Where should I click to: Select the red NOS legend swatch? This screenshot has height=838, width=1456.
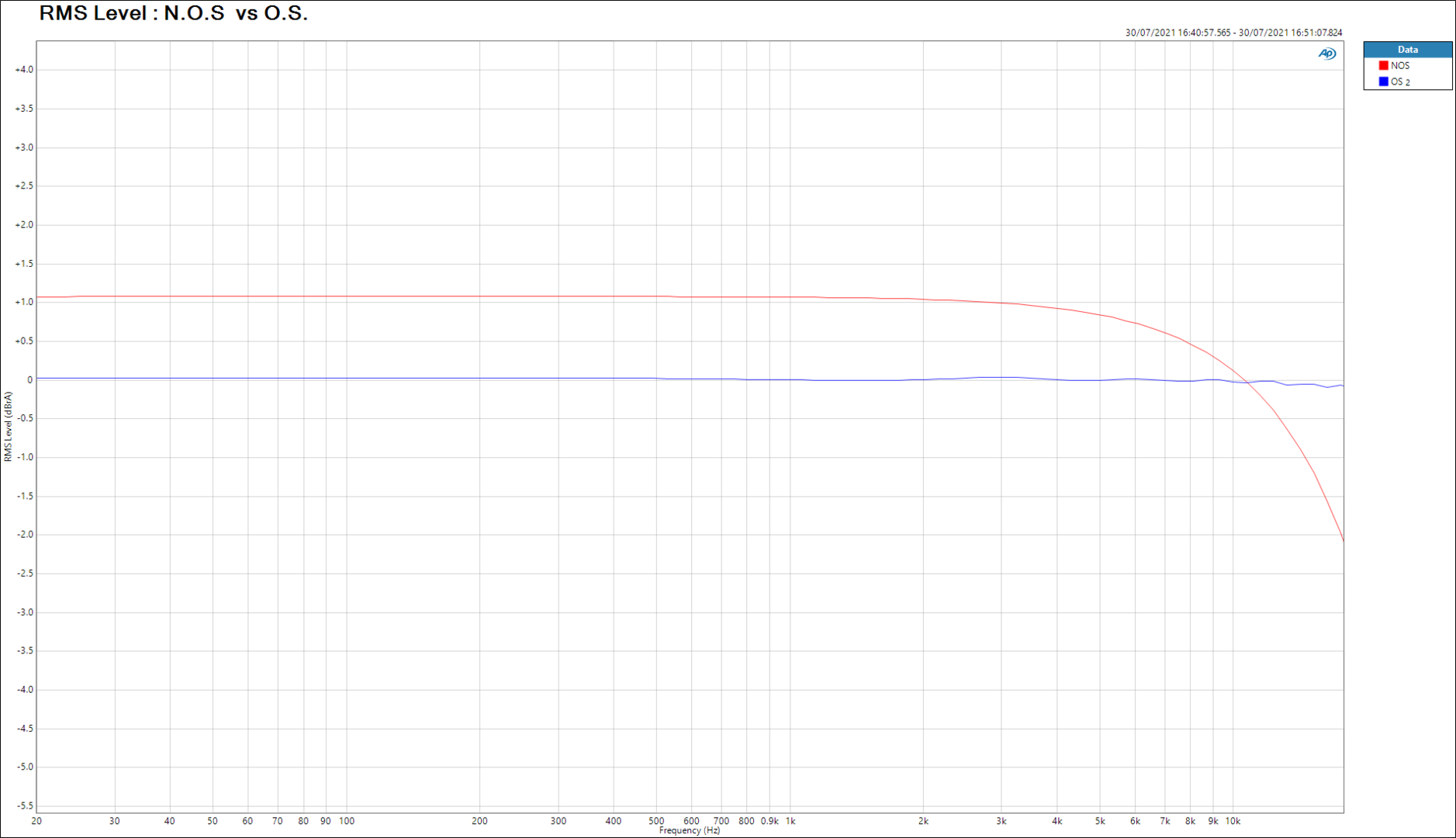[1383, 66]
